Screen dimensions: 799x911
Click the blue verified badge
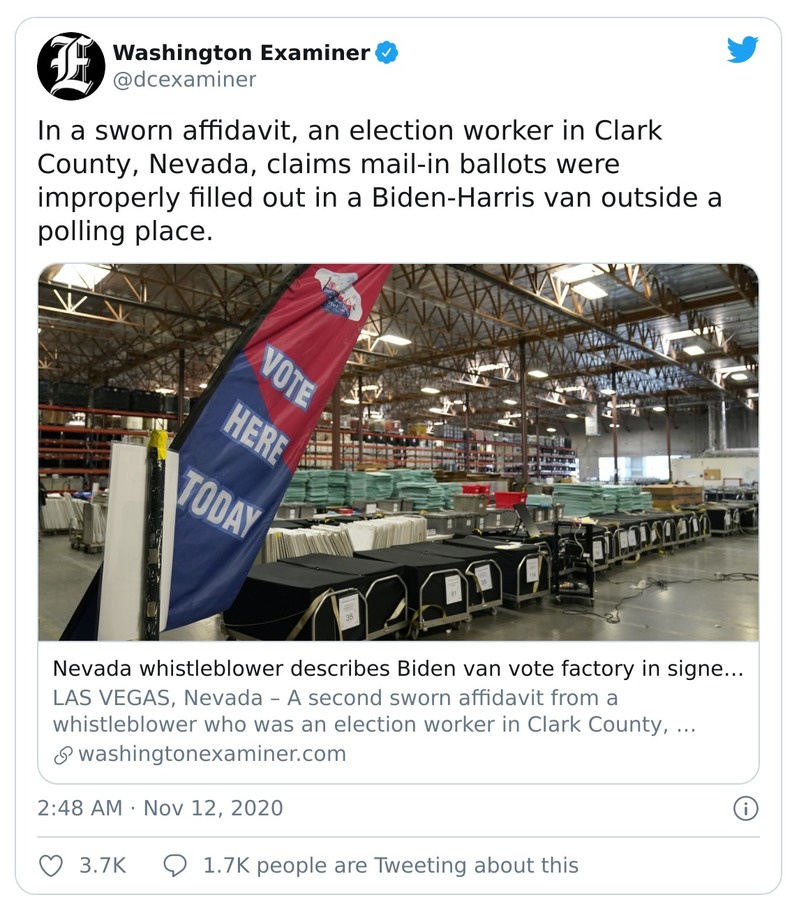pyautogui.click(x=386, y=53)
